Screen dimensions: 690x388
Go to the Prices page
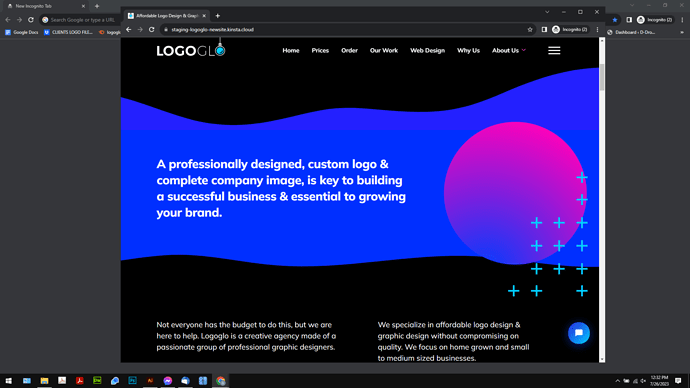320,51
